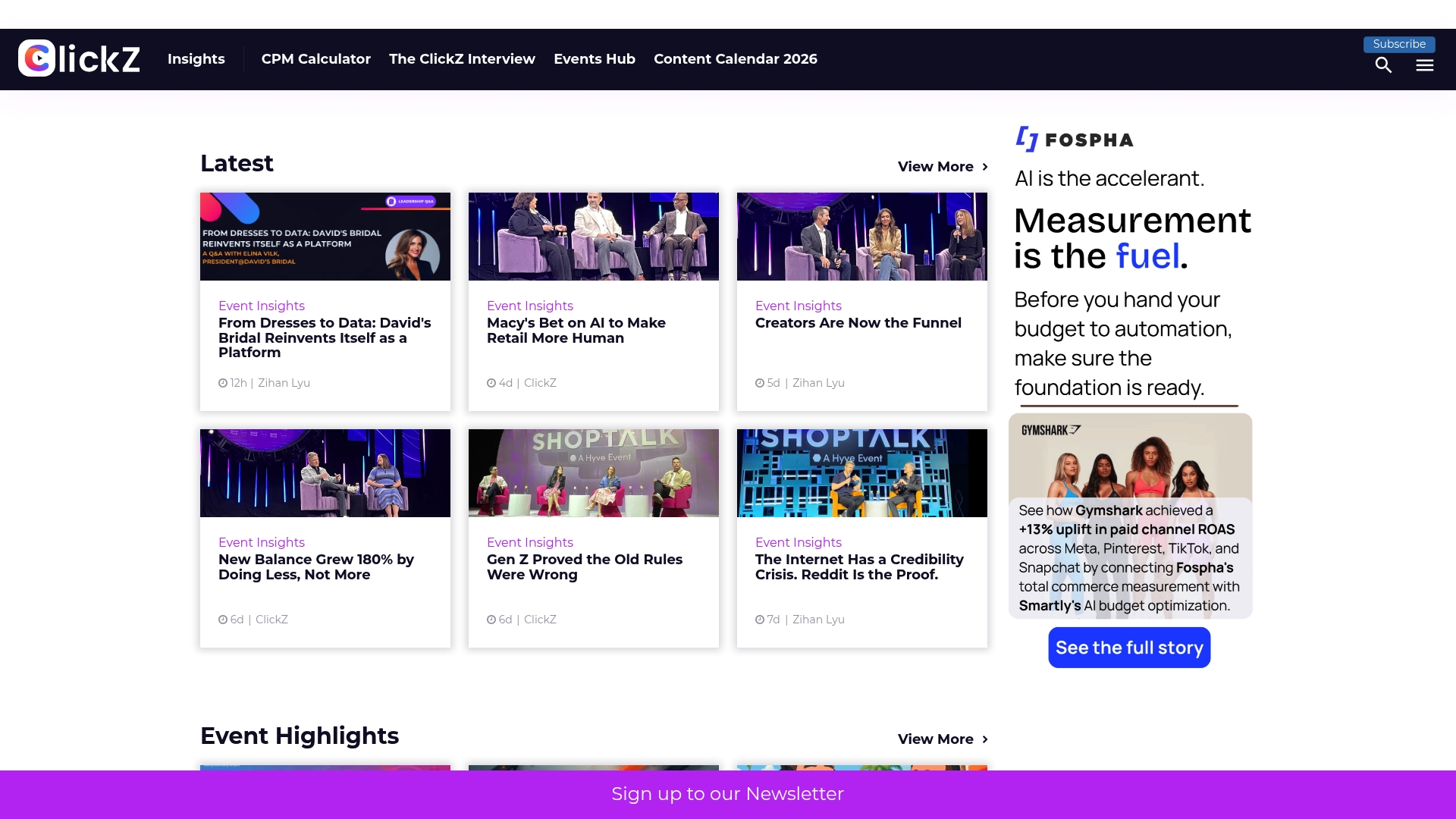
Task: Click the chevron next to Event Highlights View More
Action: [984, 739]
